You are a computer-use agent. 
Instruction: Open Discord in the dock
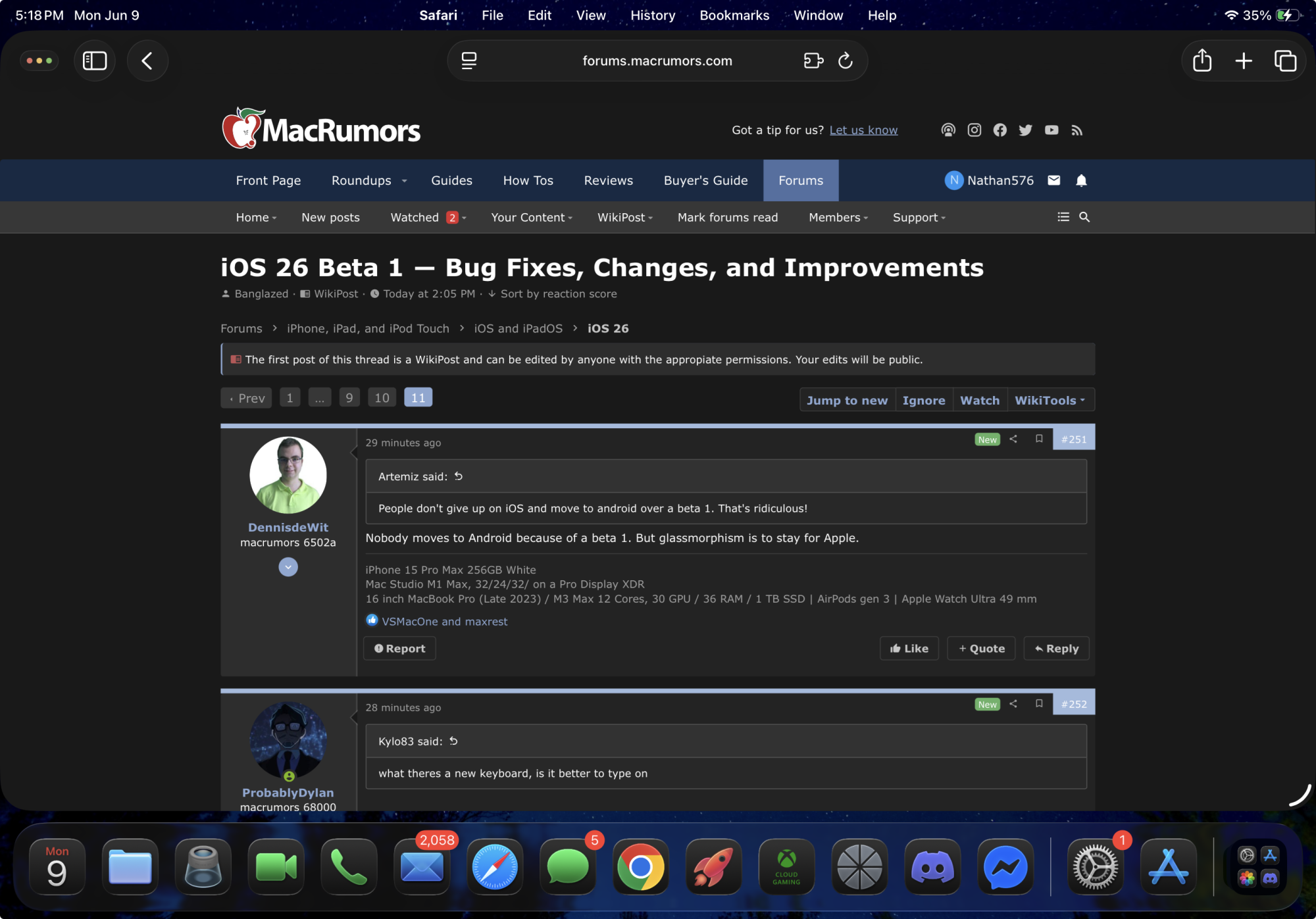[932, 866]
